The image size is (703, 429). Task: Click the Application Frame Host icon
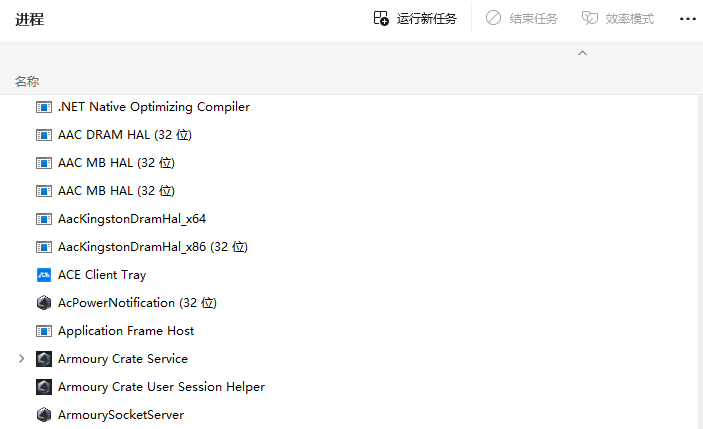click(44, 331)
